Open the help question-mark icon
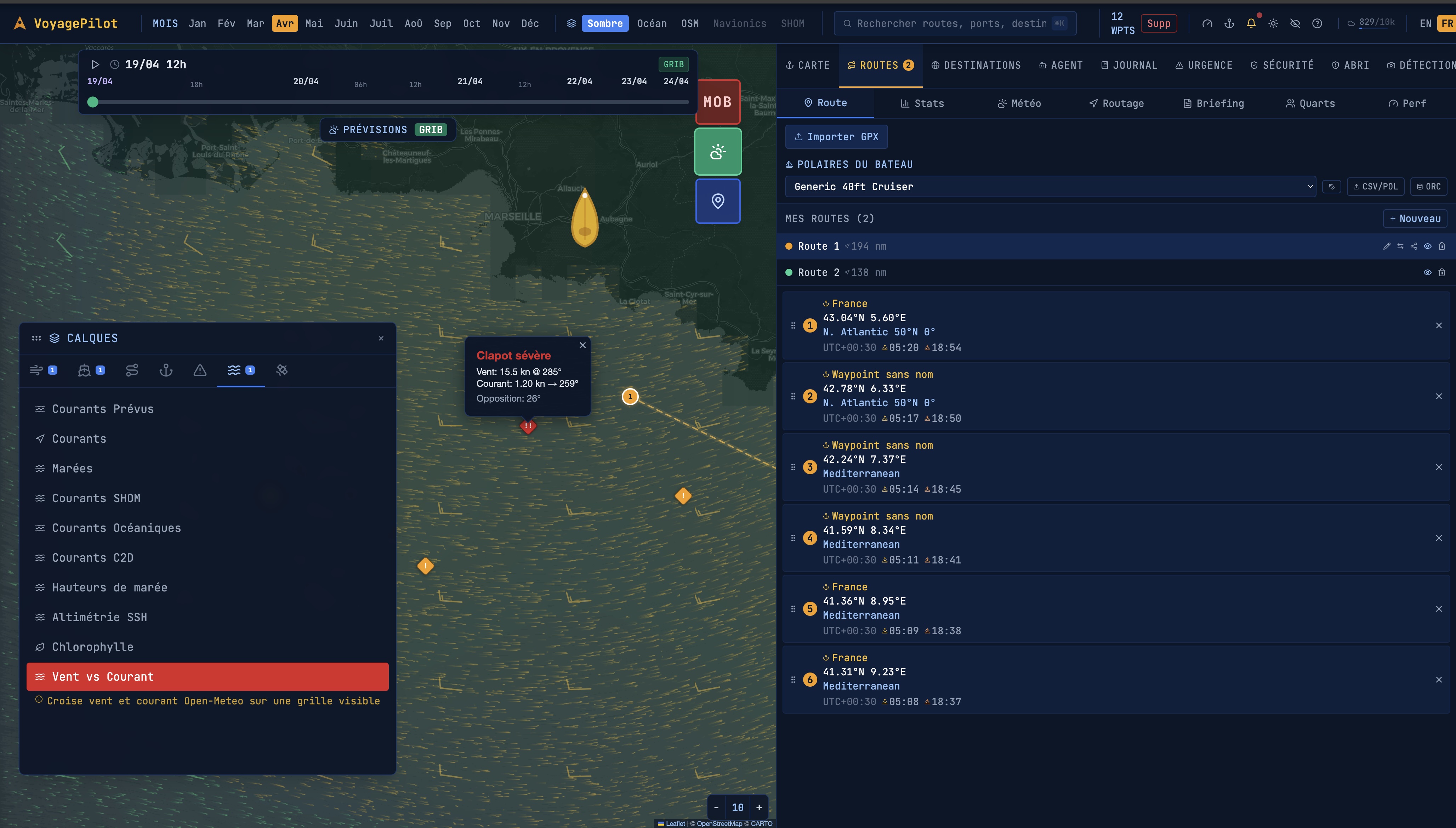The image size is (1456, 828). click(x=1317, y=23)
